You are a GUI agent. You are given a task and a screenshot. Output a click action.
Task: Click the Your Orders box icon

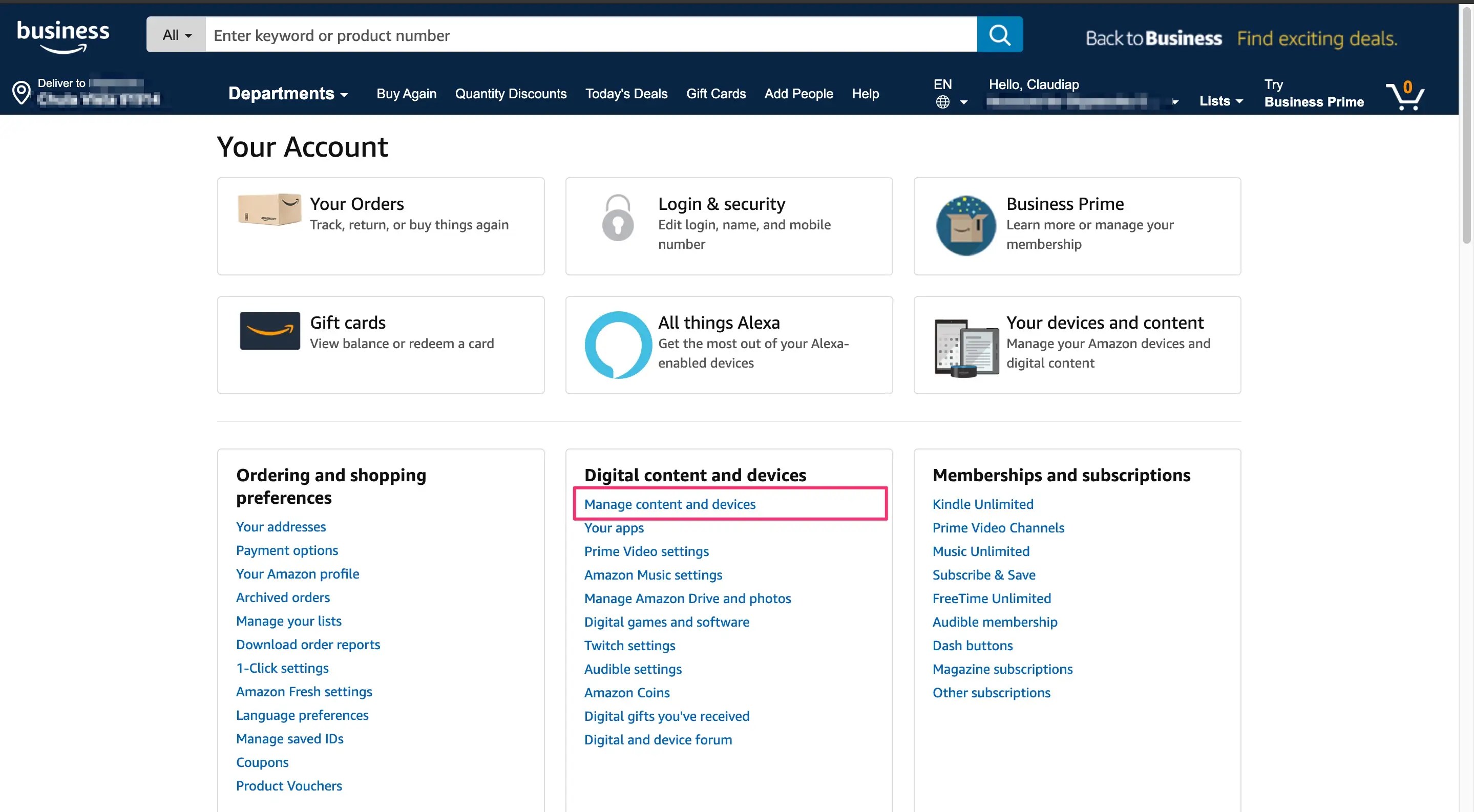pyautogui.click(x=269, y=209)
